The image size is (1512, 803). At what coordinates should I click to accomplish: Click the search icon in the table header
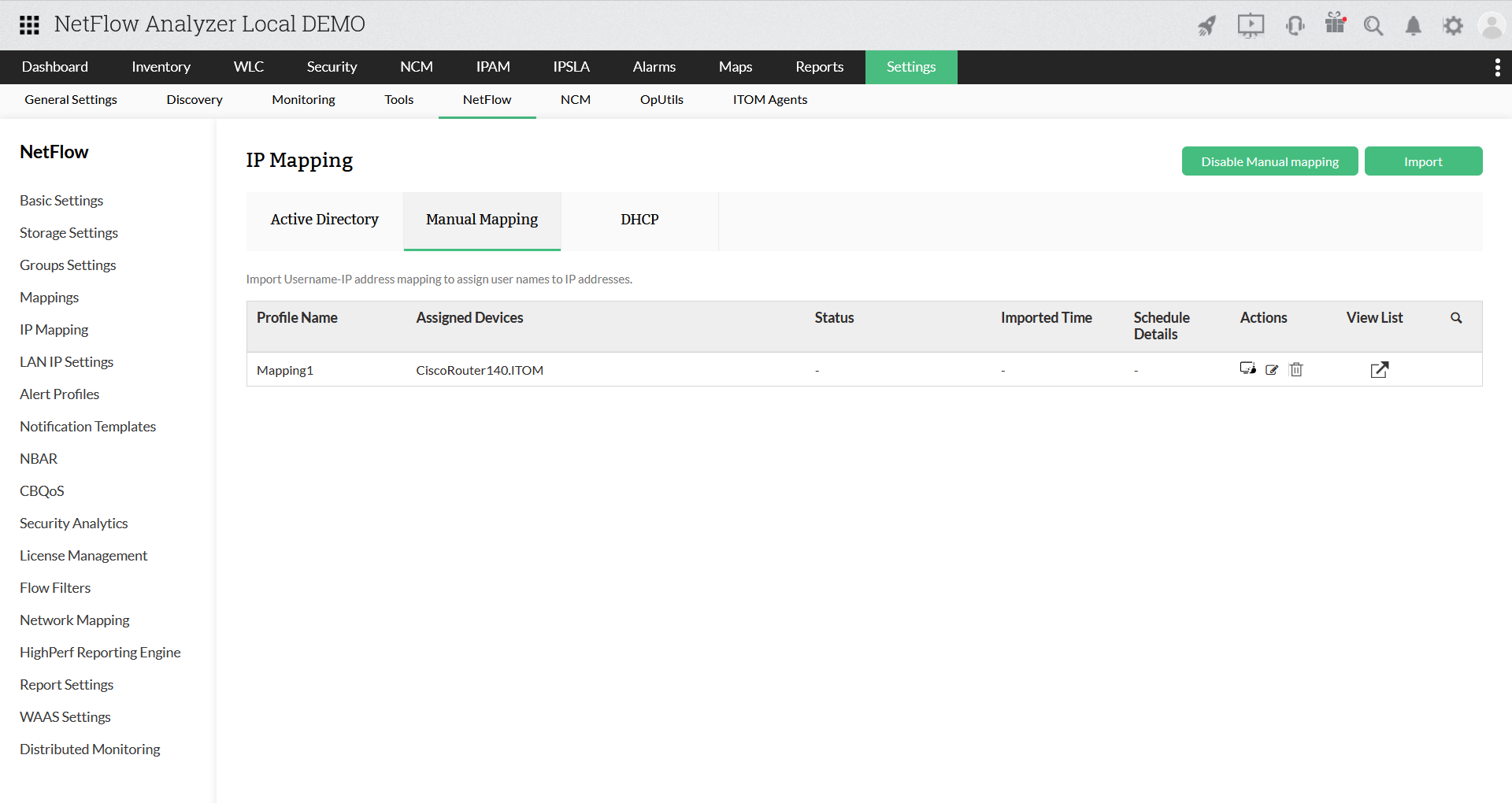(1455, 317)
